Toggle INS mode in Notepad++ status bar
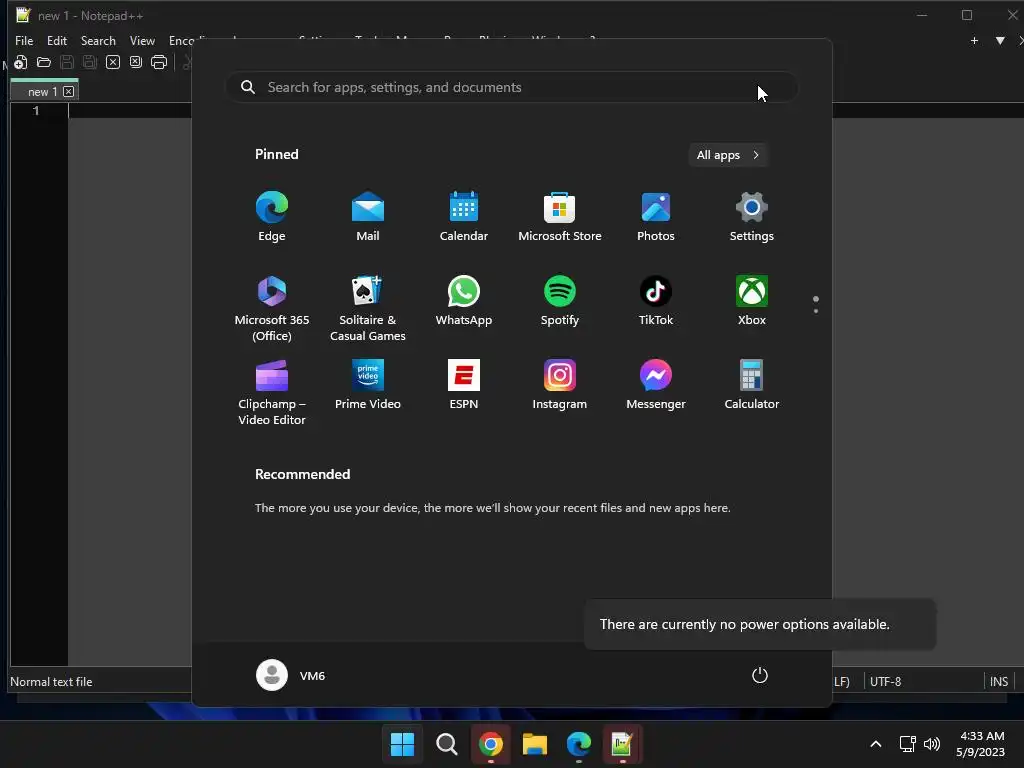The image size is (1024, 768). 999,682
